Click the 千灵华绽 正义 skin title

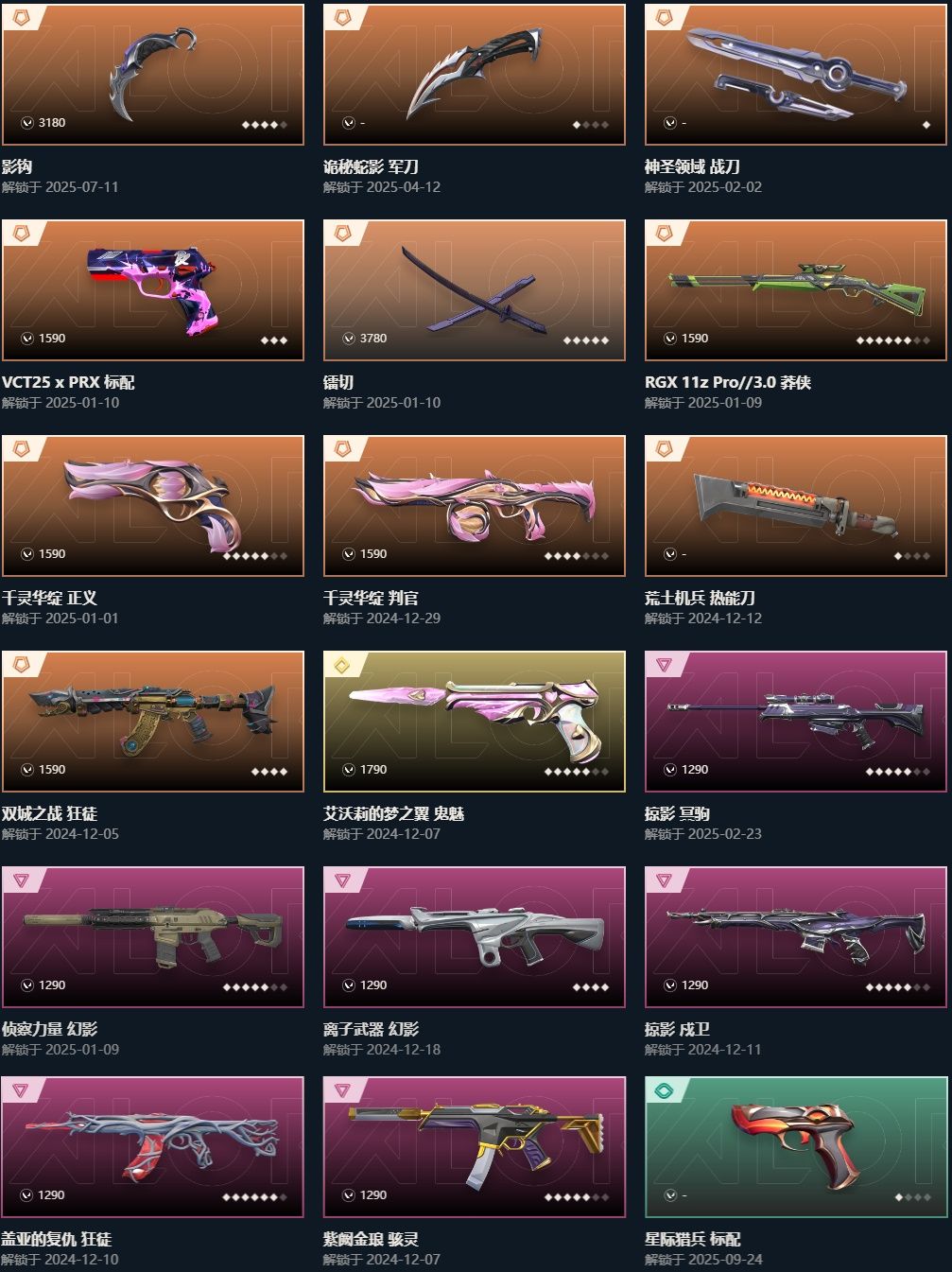pyautogui.click(x=49, y=598)
